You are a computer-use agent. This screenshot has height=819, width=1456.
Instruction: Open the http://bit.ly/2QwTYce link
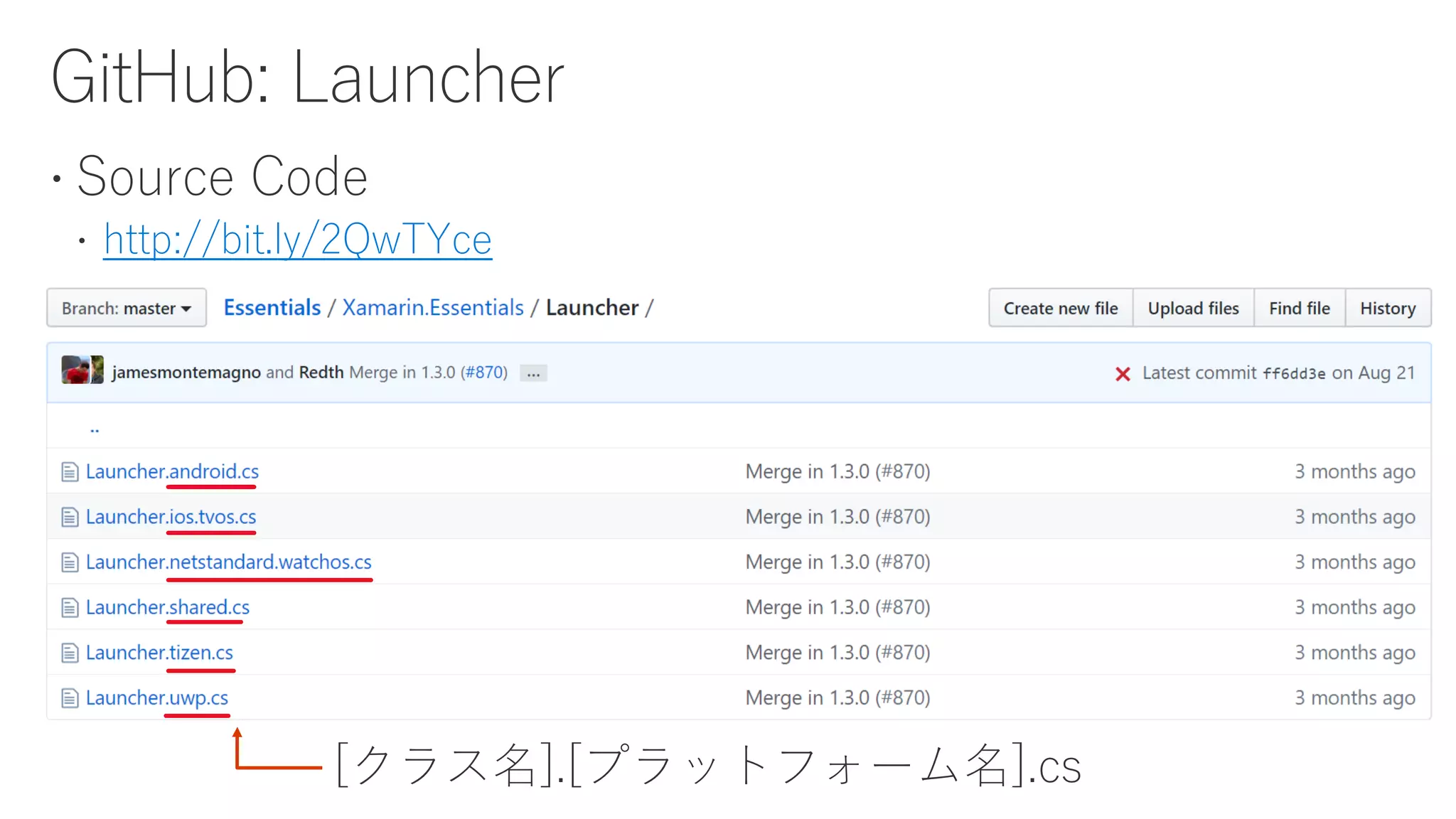click(297, 239)
